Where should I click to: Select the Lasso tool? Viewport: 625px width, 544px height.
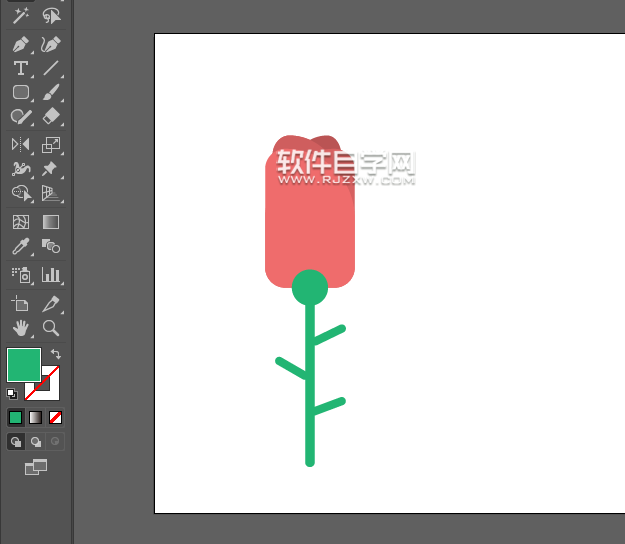tap(51, 16)
